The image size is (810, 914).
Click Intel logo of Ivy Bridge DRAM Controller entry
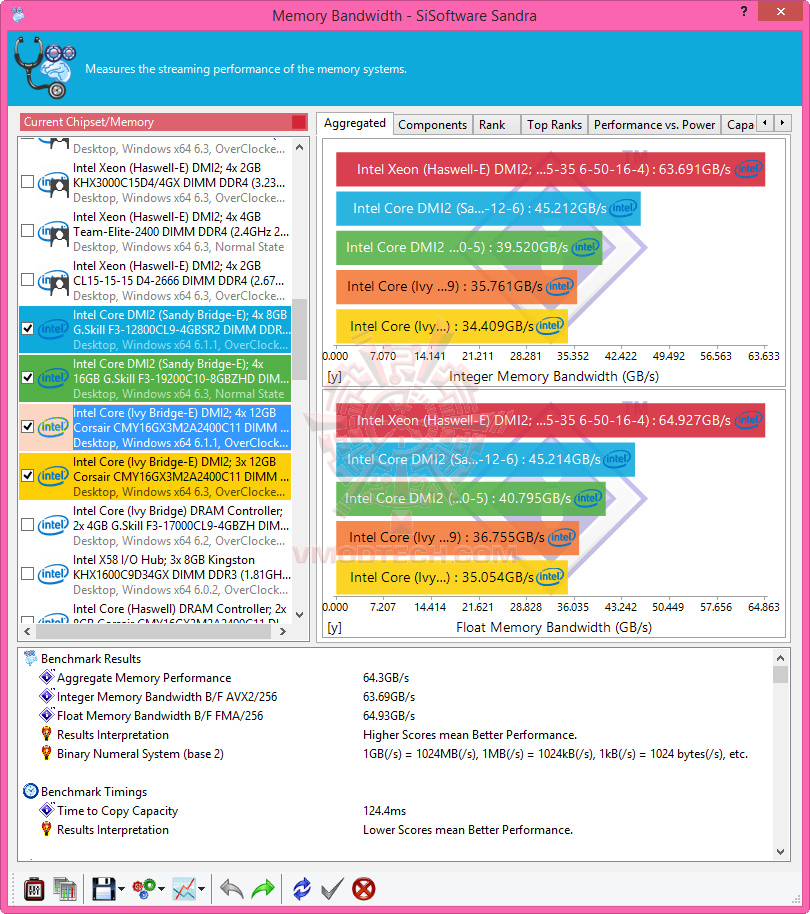click(x=53, y=525)
